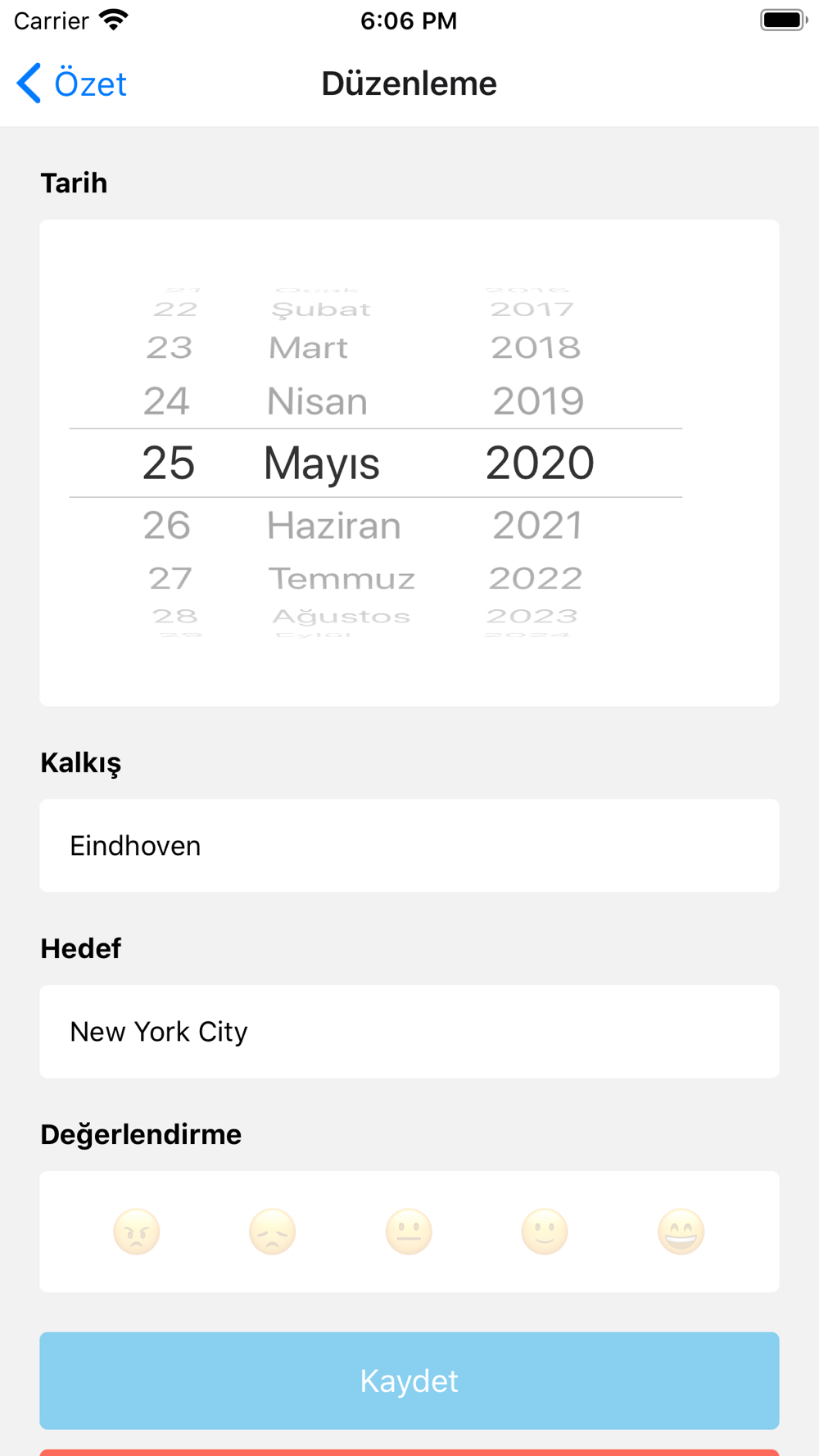Pick the slightly smiling face rating
This screenshot has width=819, height=1456.
545,1231
